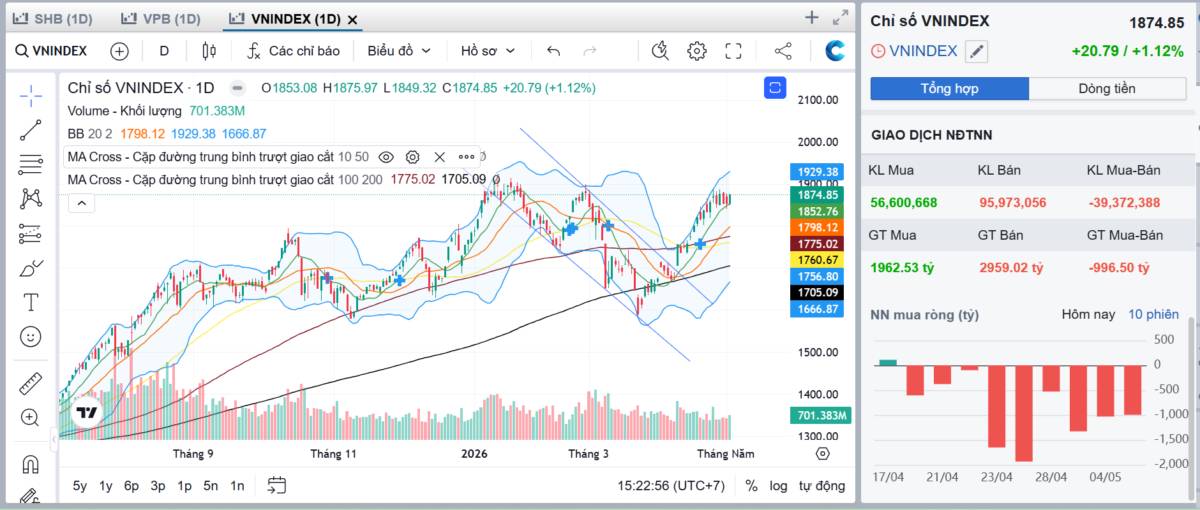Open Các chỉ báo indicators
Image resolution: width=1200 pixels, height=510 pixels.
pyautogui.click(x=293, y=51)
